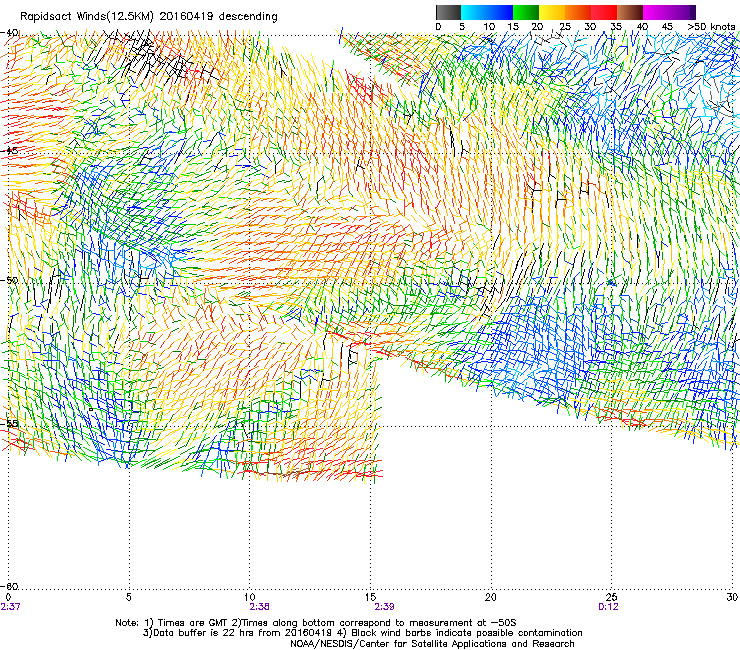The width and height of the screenshot is (740, 650).
Task: Click the '-45' latitude axis label
Action: (x=9, y=151)
